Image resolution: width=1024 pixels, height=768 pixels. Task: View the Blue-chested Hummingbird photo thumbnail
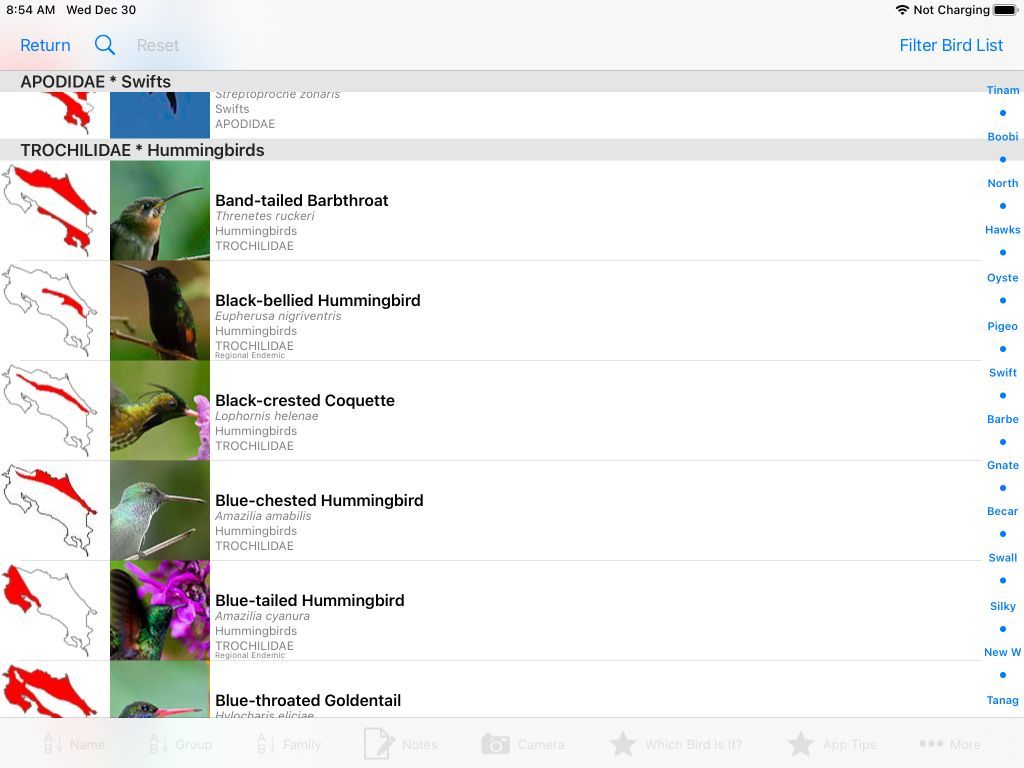pyautogui.click(x=160, y=510)
